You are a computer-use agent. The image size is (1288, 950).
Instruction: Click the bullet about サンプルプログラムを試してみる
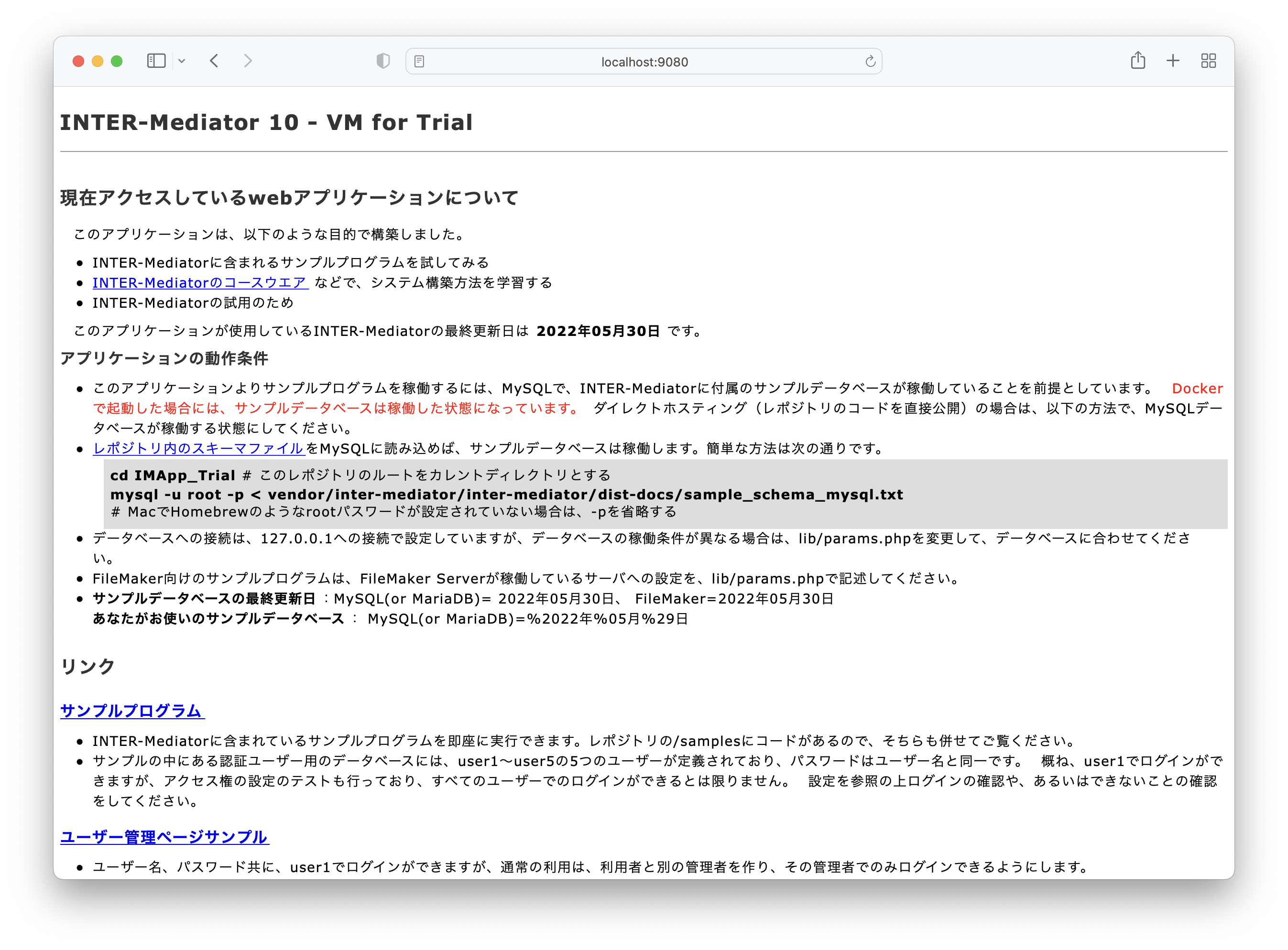291,263
